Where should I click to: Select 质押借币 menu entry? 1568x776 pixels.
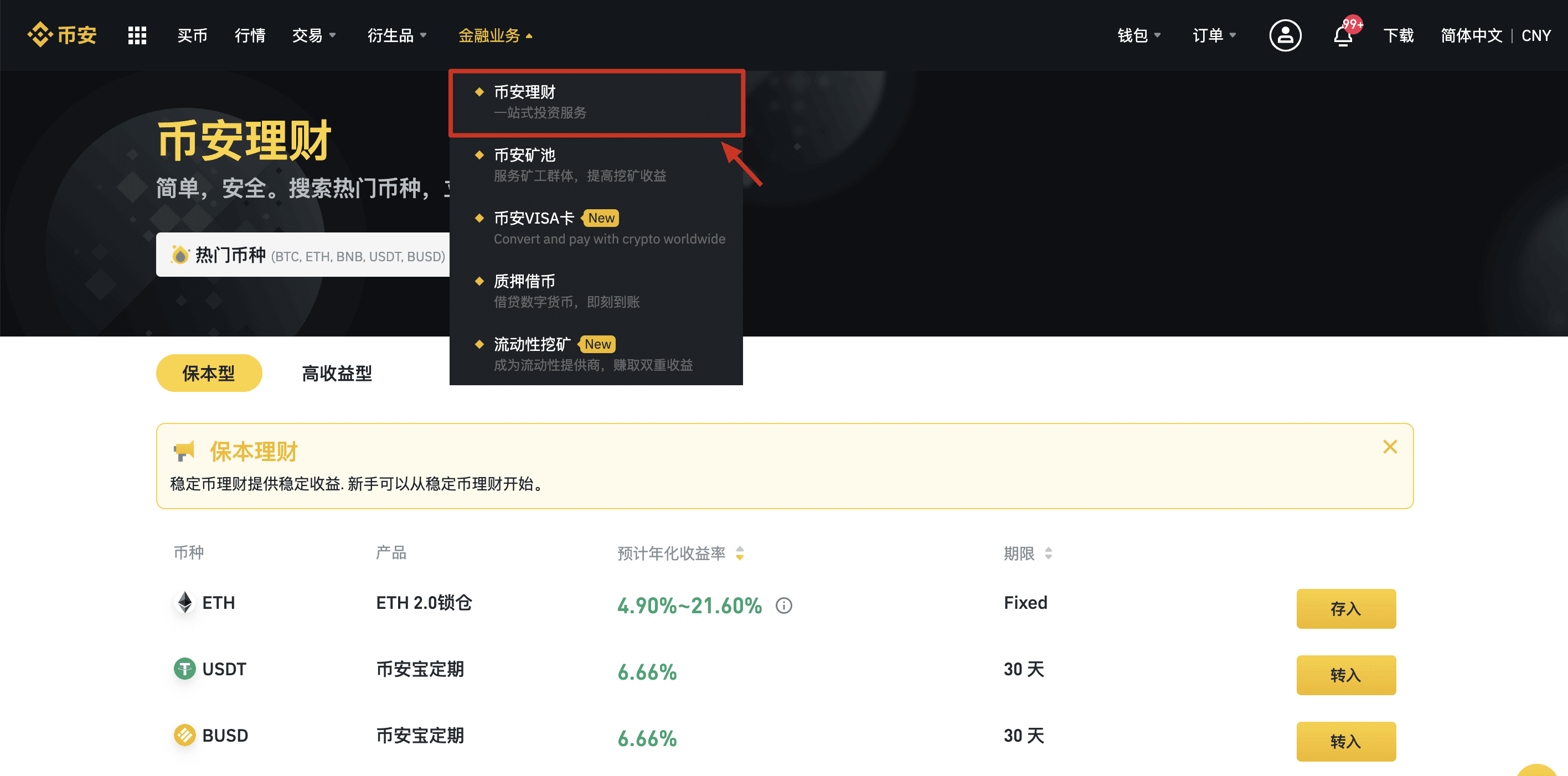pyautogui.click(x=596, y=291)
